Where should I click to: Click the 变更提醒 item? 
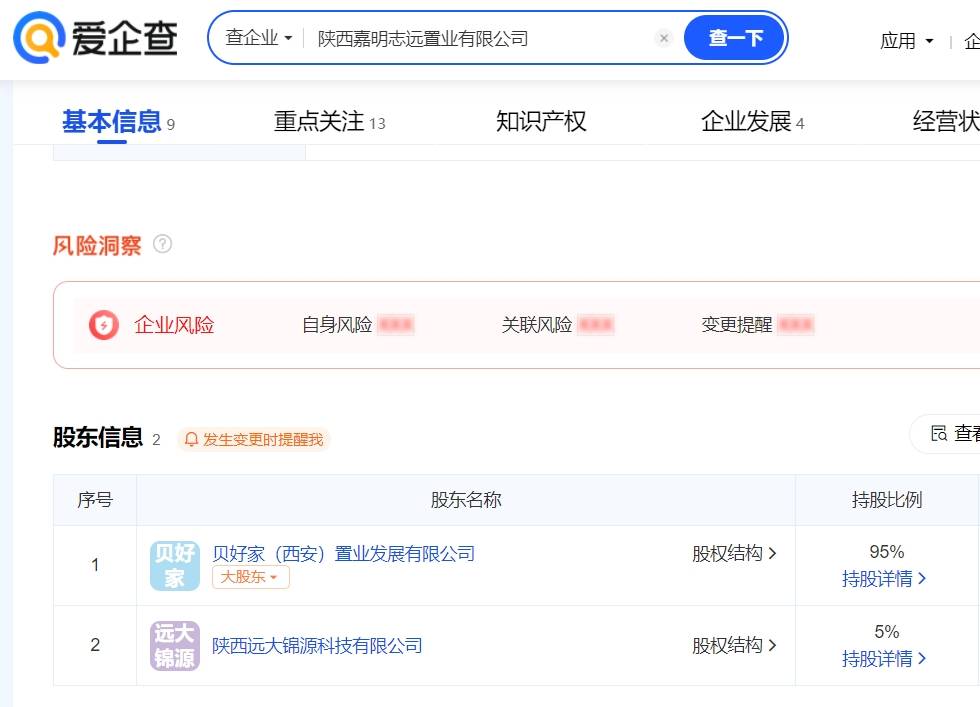758,325
